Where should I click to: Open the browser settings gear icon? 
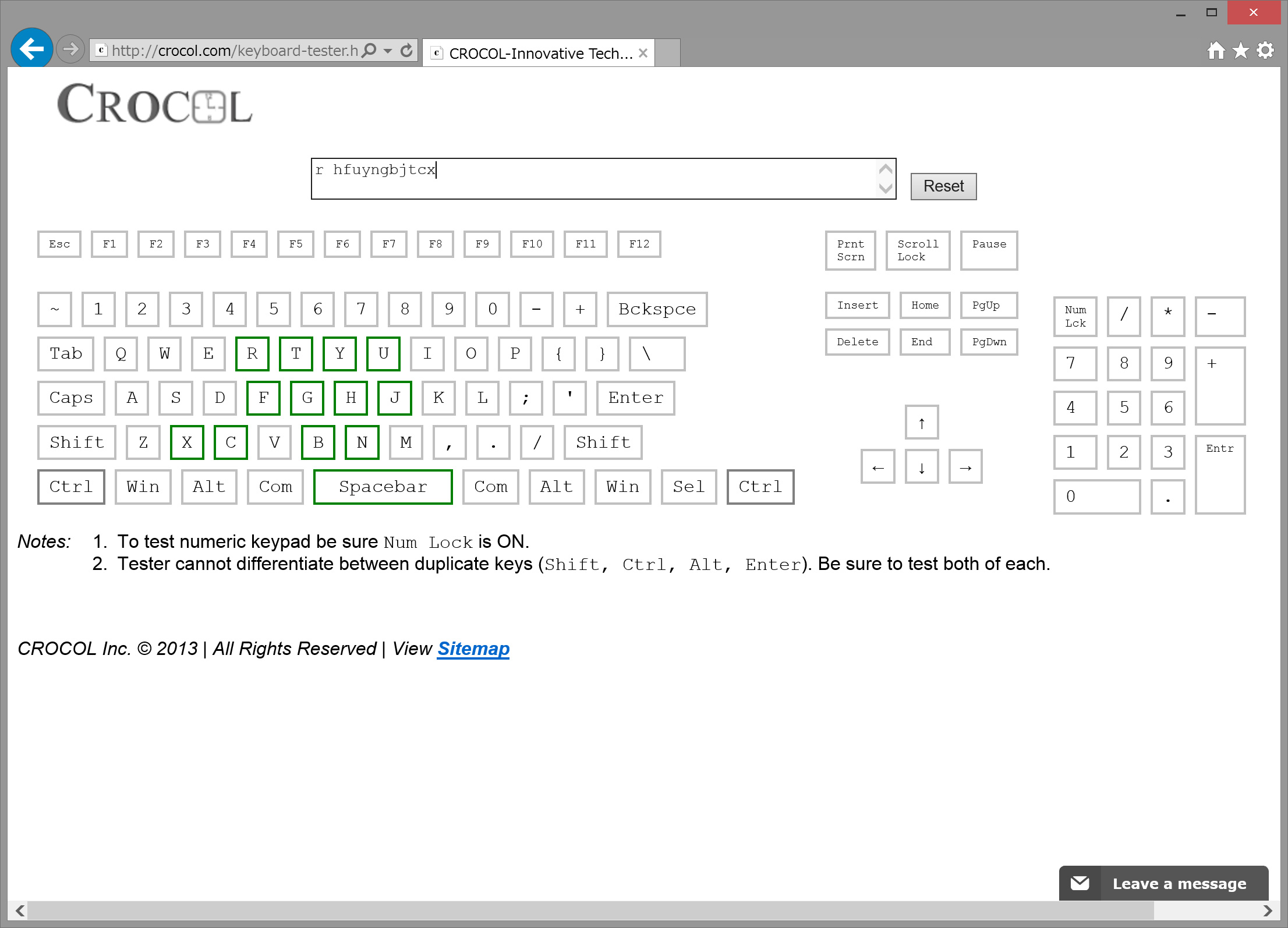point(1265,51)
